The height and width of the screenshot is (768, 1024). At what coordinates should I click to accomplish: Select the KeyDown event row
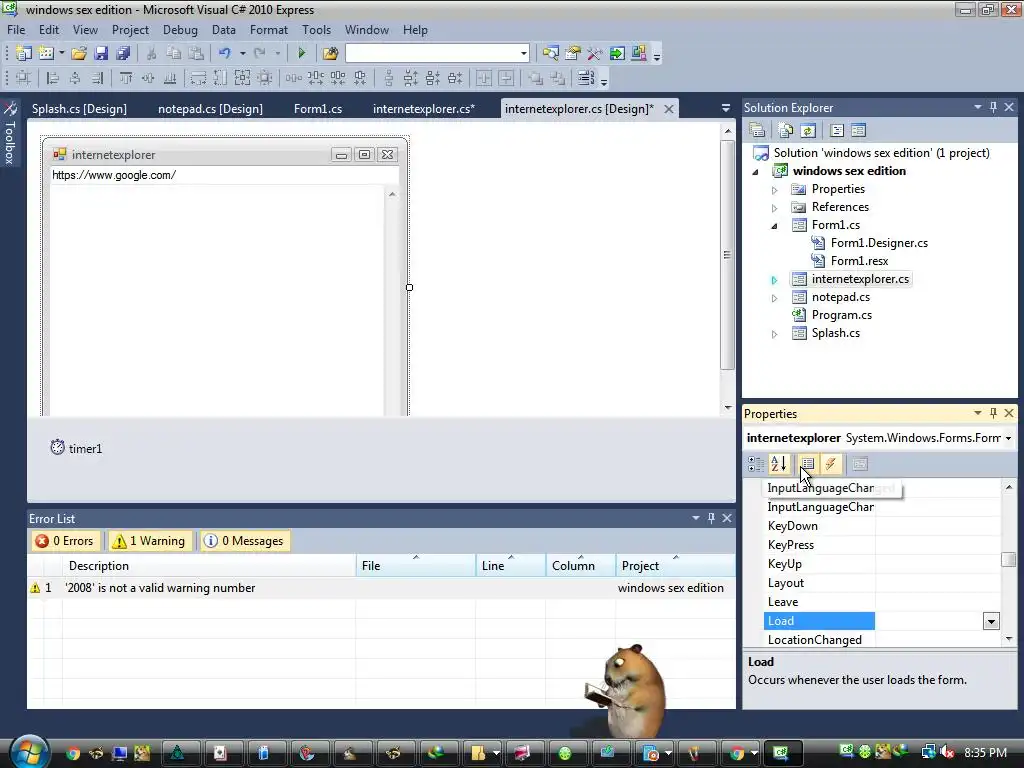(882, 526)
